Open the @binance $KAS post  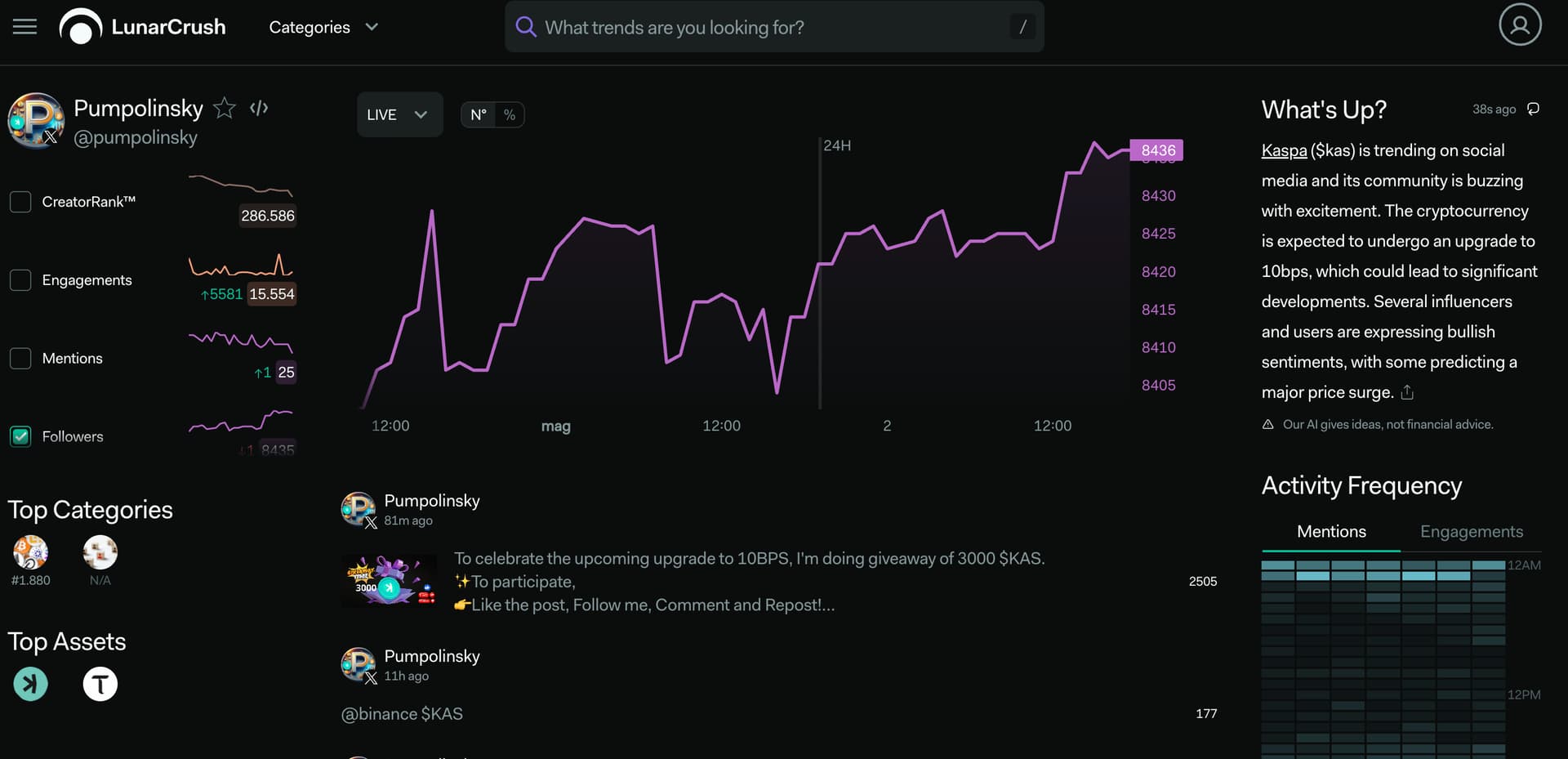point(402,714)
